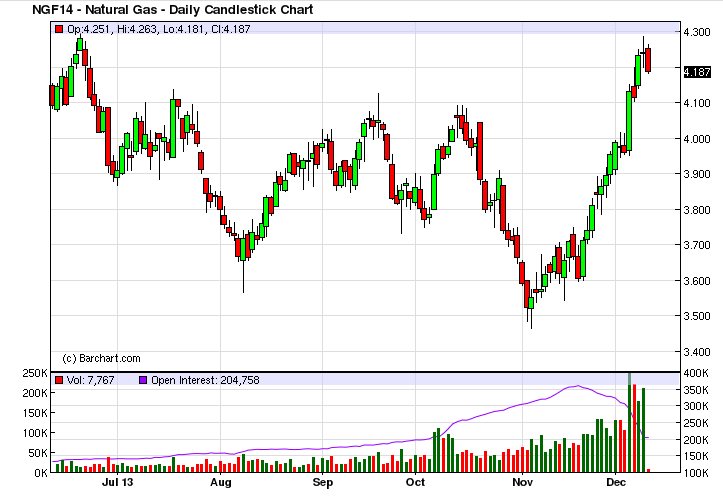Click the 350K open interest axis label
Image resolution: width=723 pixels, height=497 pixels.
[696, 390]
